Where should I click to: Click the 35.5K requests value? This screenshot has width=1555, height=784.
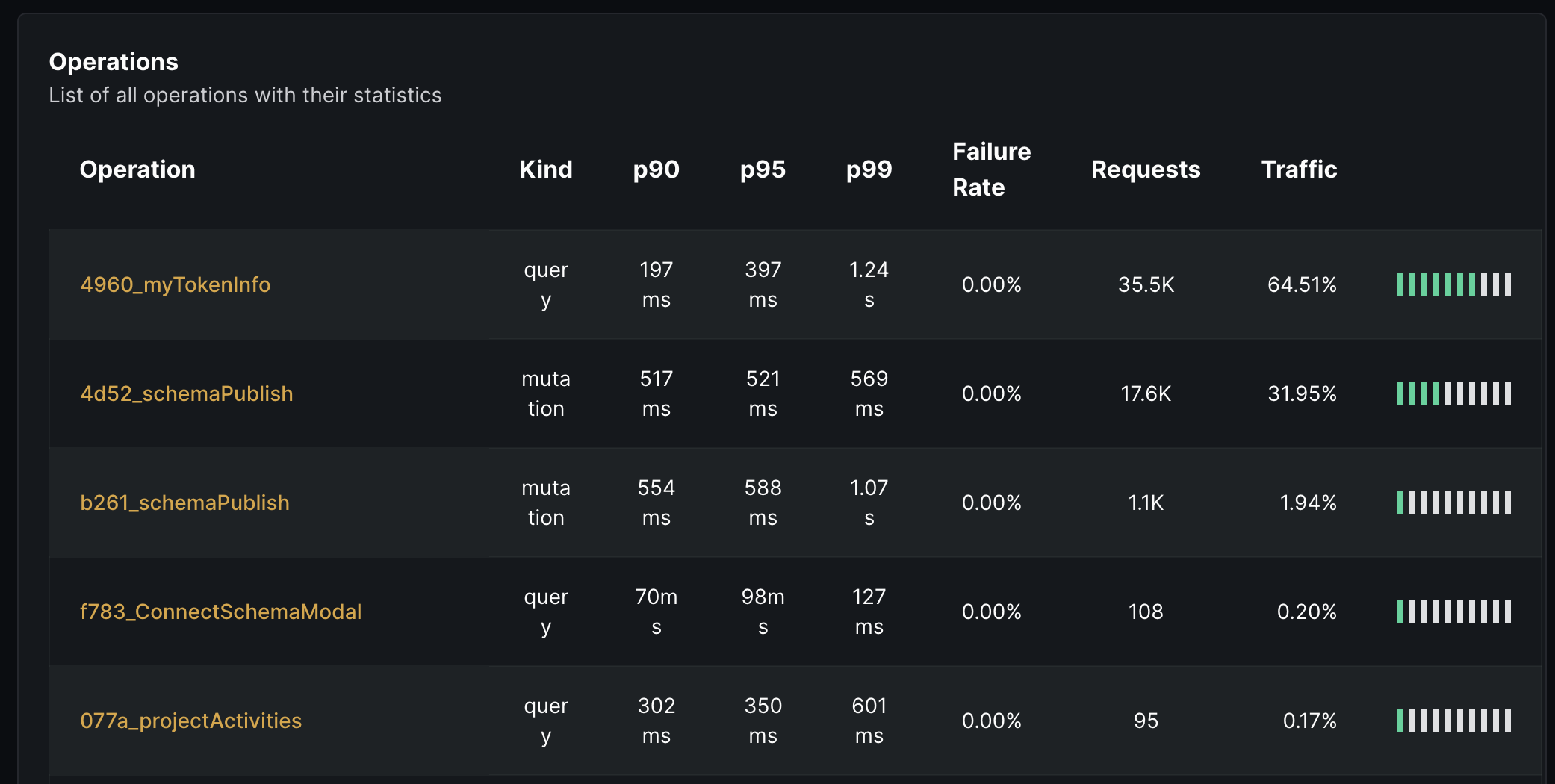tap(1146, 284)
